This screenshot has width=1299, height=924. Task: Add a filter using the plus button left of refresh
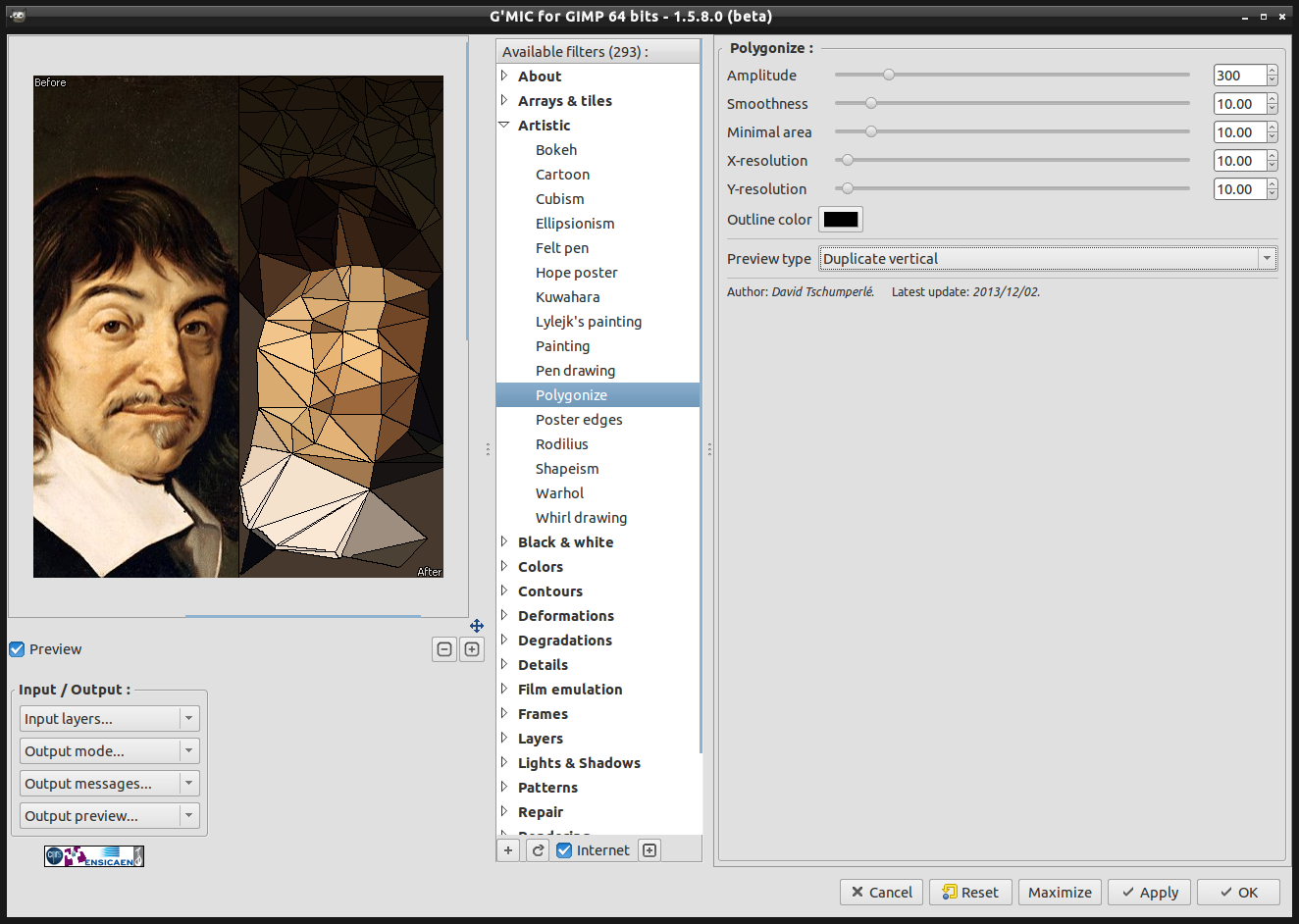[508, 850]
